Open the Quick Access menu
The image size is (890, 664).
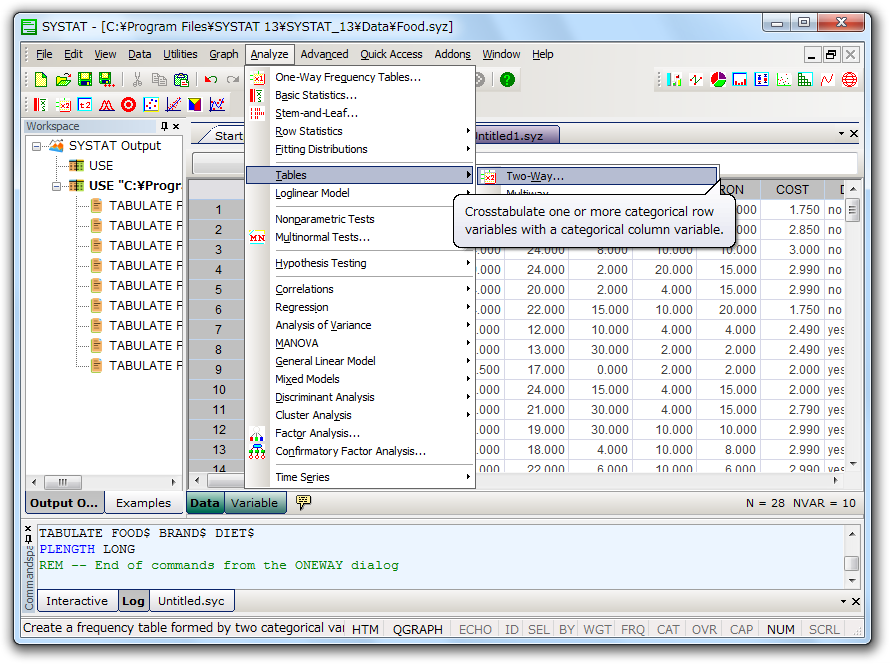click(x=391, y=54)
